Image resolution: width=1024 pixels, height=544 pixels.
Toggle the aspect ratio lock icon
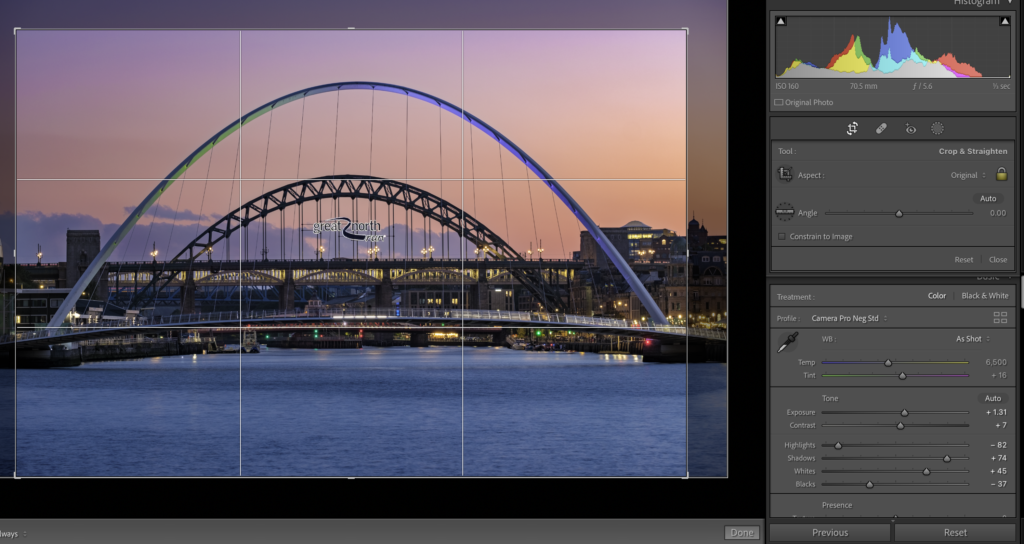pyautogui.click(x=1001, y=174)
